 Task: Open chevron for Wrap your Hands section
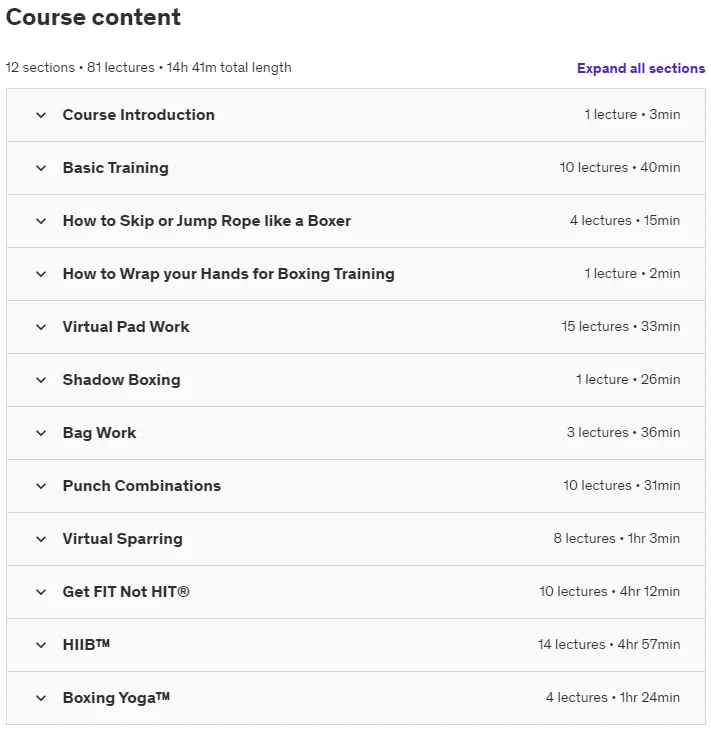point(41,274)
